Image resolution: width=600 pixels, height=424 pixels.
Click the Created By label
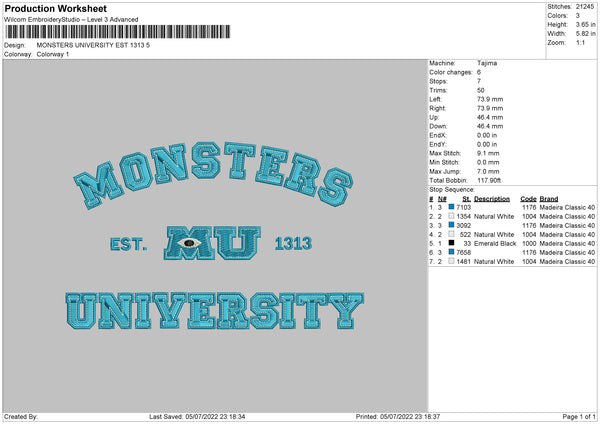tap(21, 416)
